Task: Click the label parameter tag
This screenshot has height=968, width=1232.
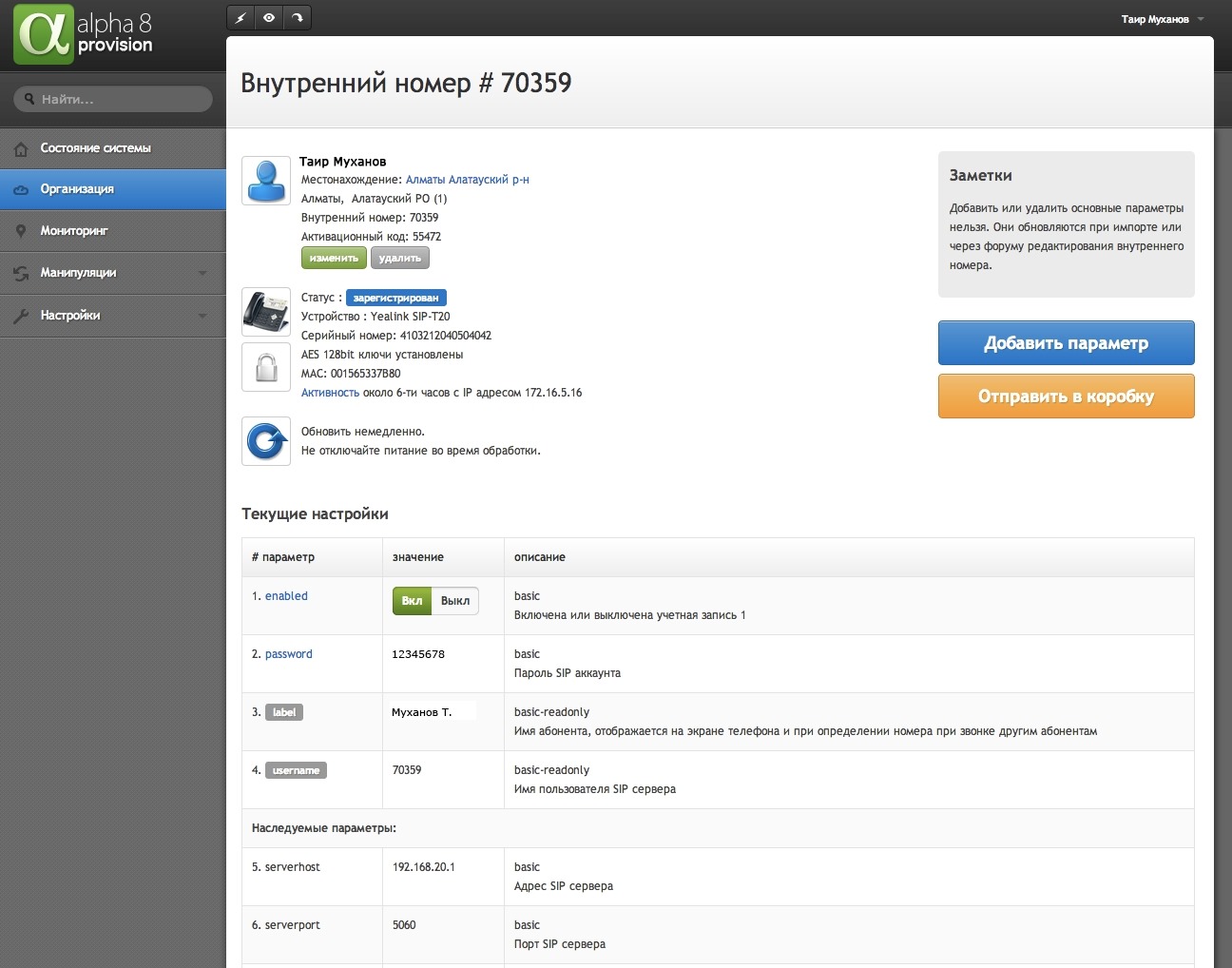Action: tap(284, 712)
